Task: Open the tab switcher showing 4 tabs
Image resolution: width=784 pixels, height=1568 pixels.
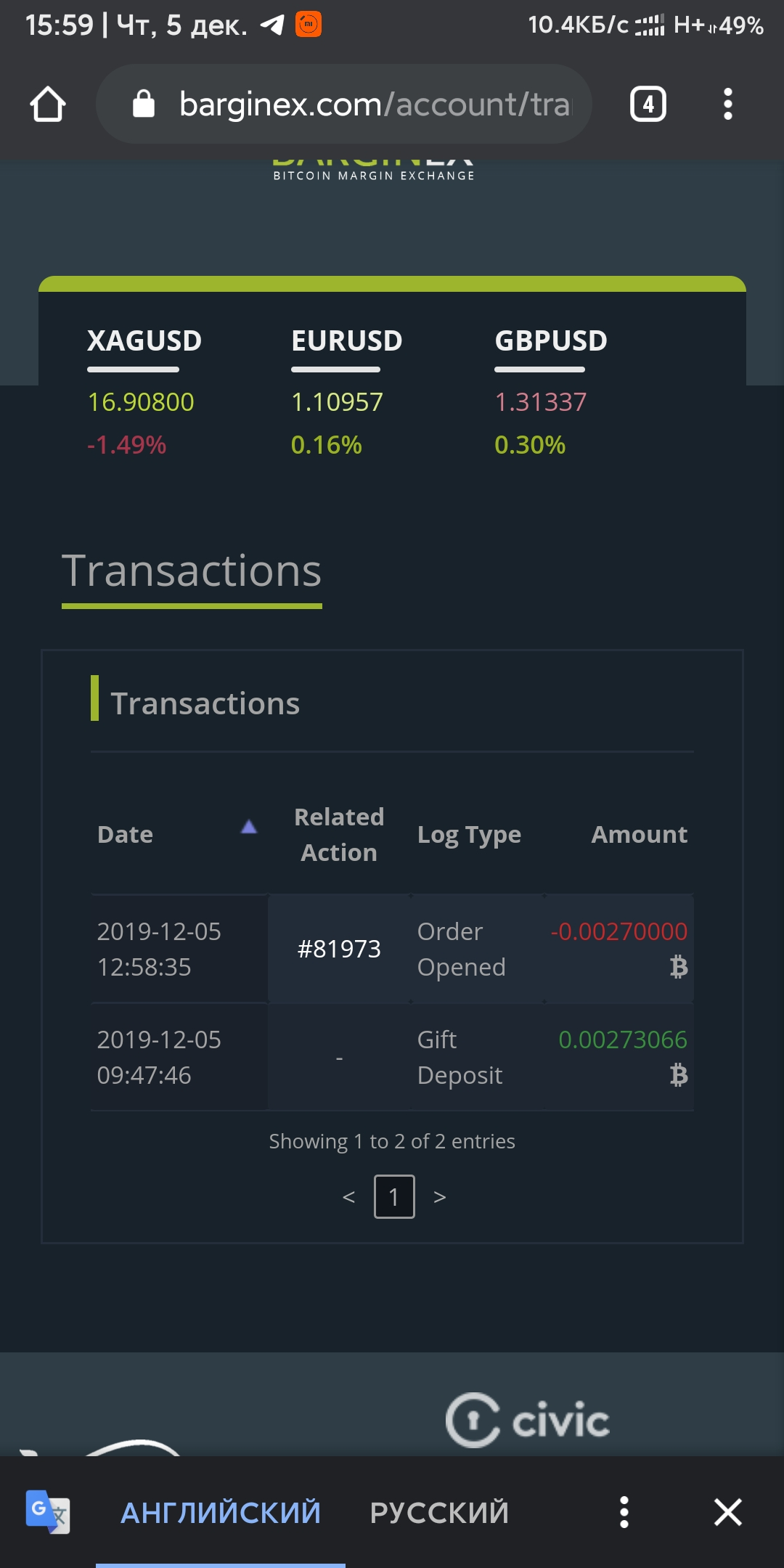Action: click(x=648, y=104)
